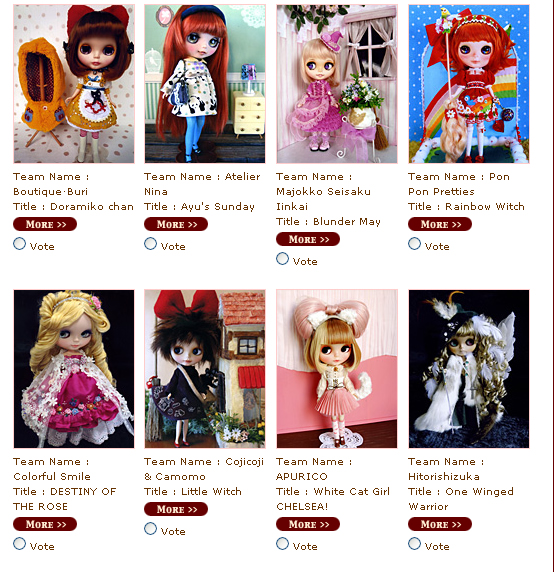Open the Rainbow Witch doll photo

[x=469, y=84]
